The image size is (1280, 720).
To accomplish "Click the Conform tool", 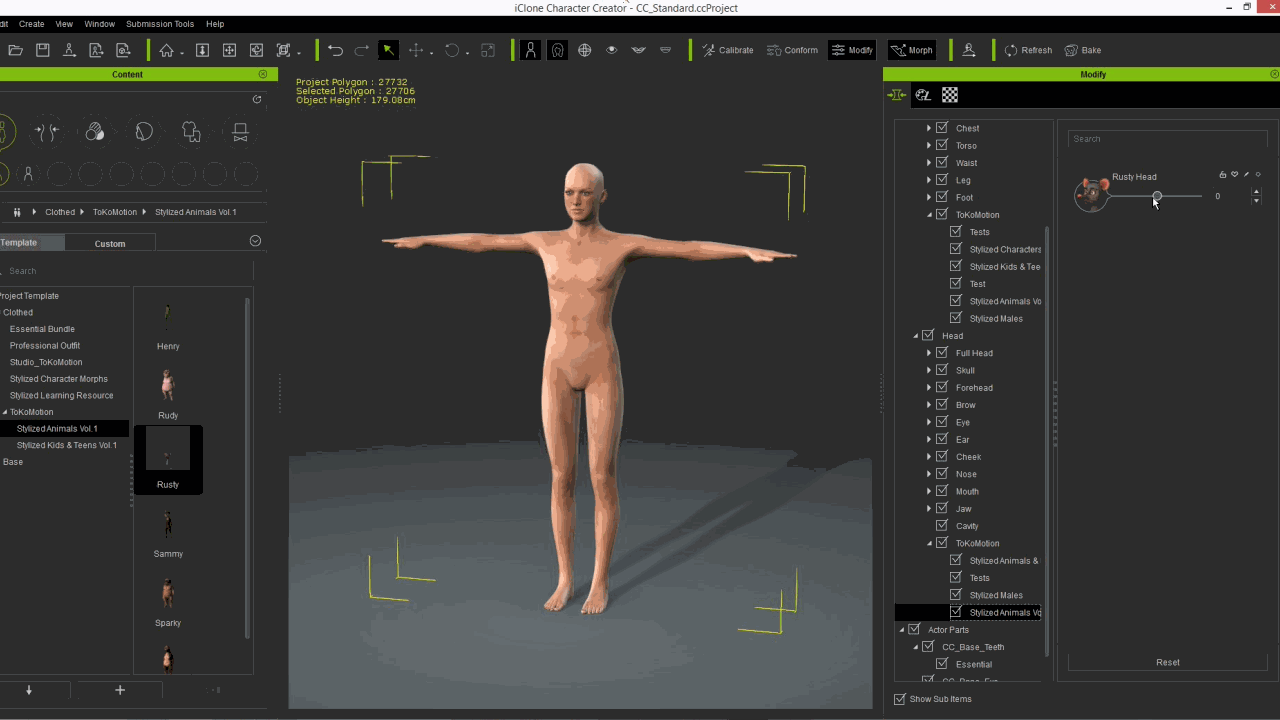I will [792, 50].
